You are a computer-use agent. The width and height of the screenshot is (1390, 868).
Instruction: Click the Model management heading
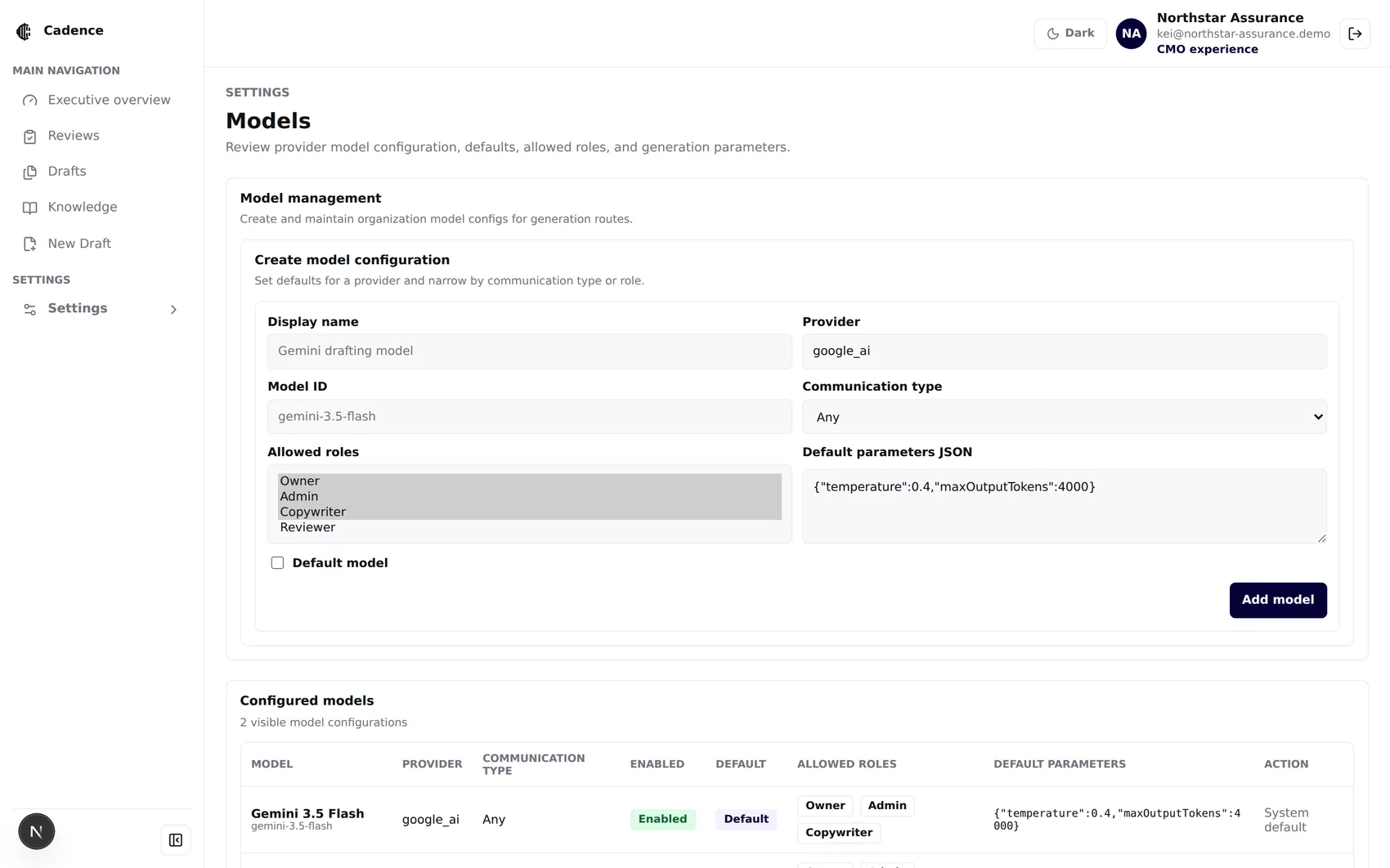pos(310,199)
